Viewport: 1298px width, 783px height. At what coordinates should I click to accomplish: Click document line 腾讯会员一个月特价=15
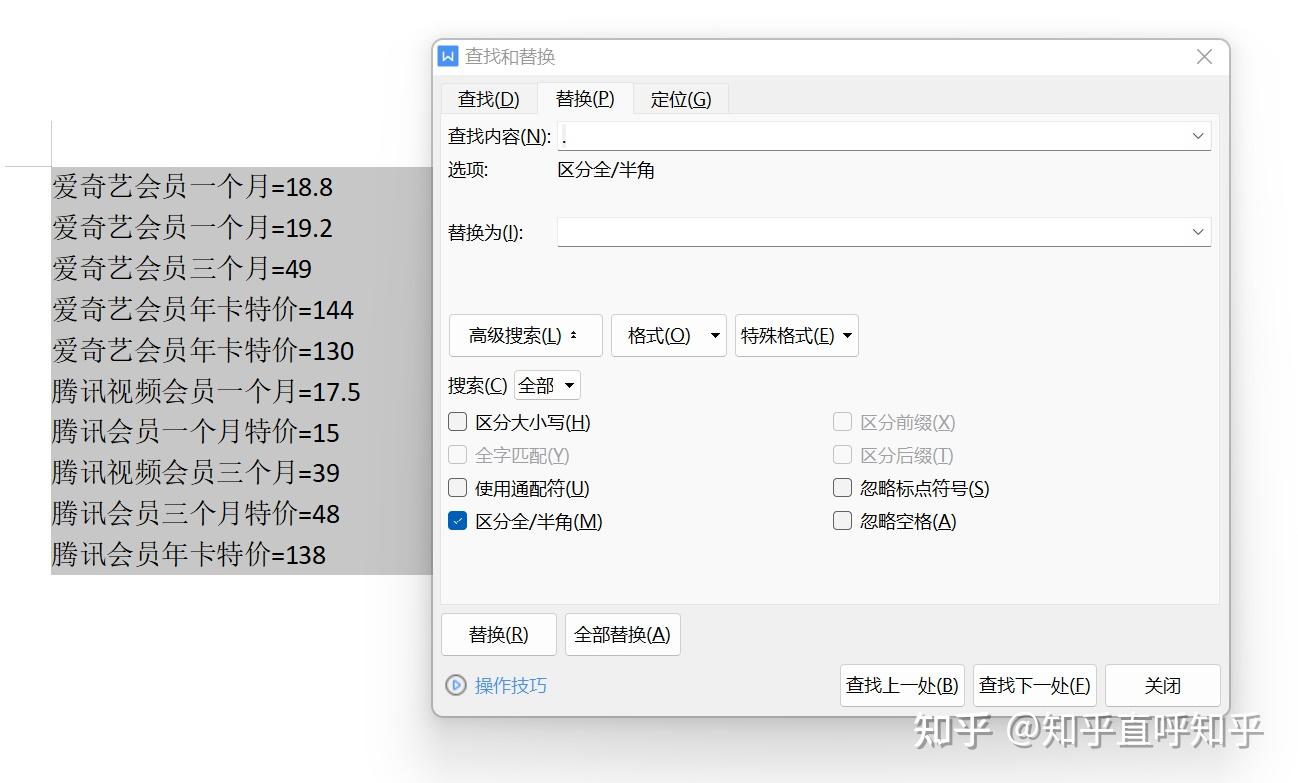point(196,433)
